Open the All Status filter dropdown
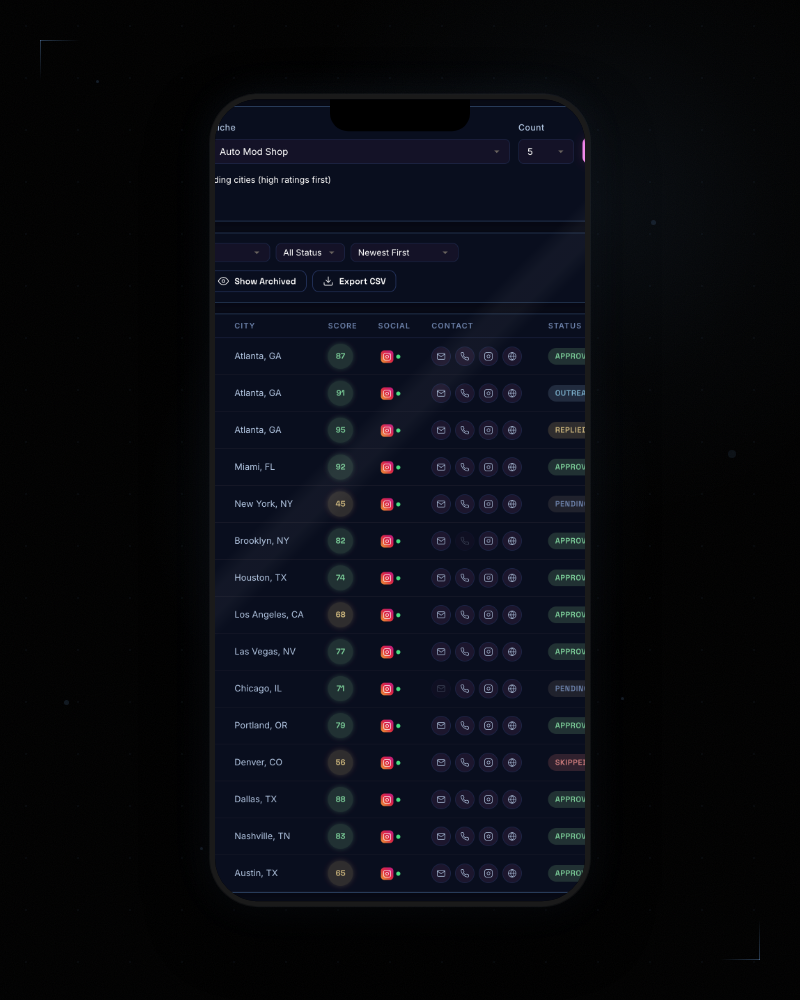Viewport: 800px width, 1000px height. [310, 253]
